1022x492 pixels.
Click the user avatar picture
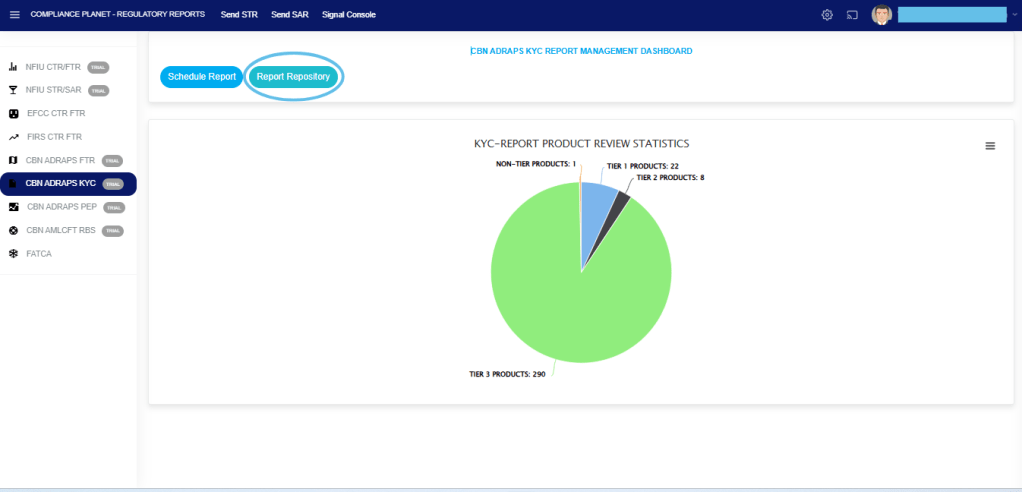coord(881,15)
